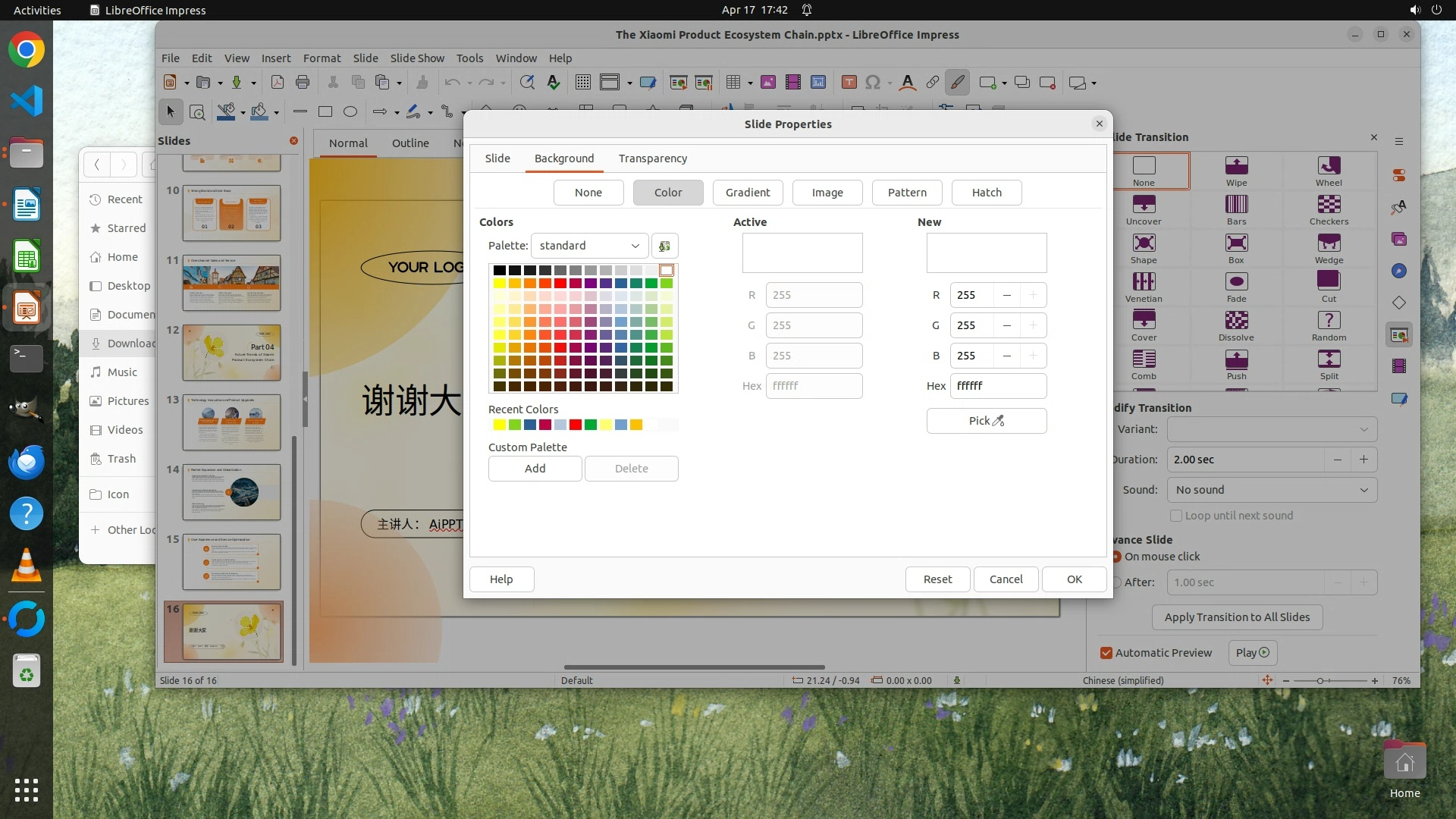1456x819 pixels.
Task: Select the On mouse click radio option
Action: point(1116,557)
